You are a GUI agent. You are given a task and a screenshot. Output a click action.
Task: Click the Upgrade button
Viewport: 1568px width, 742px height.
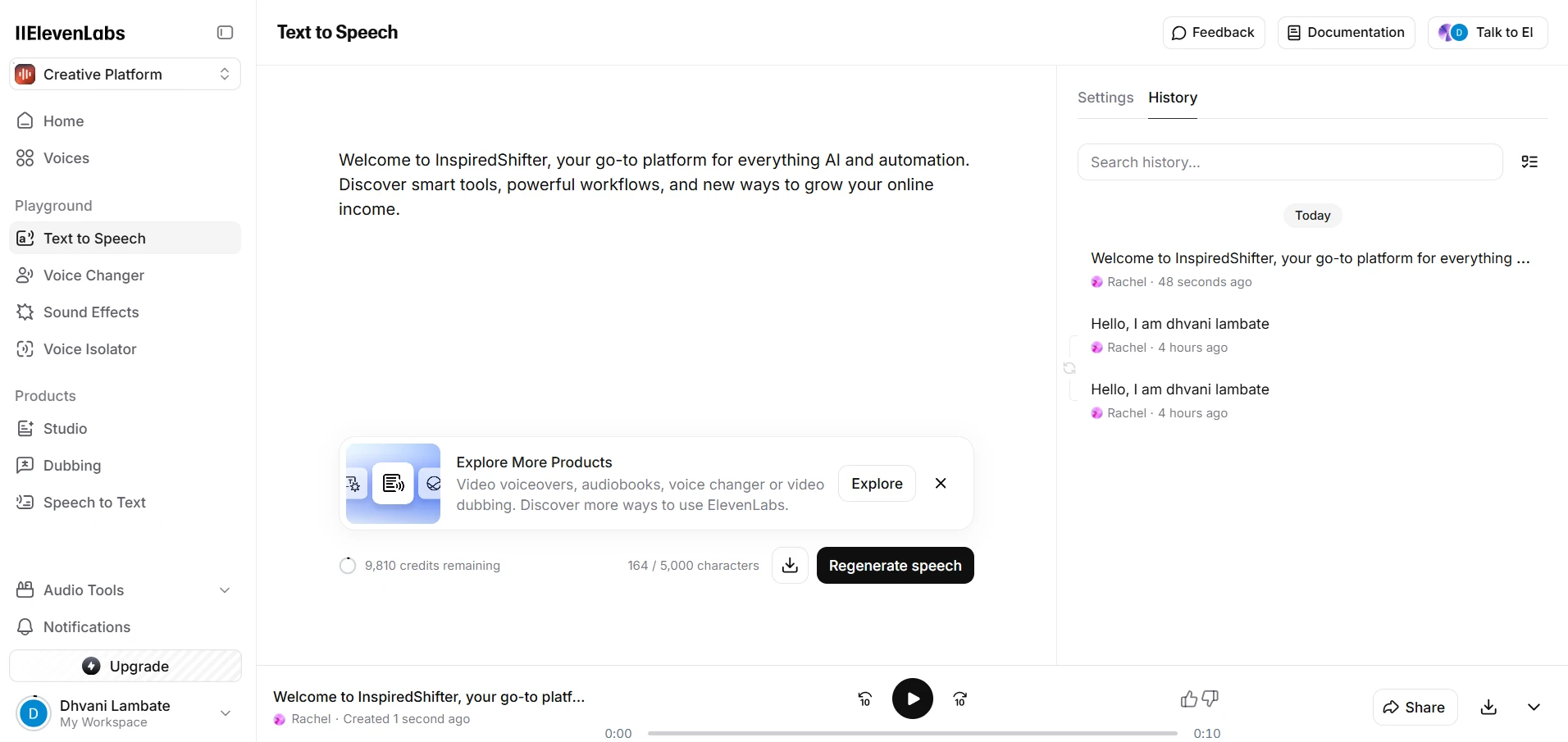[x=125, y=666]
